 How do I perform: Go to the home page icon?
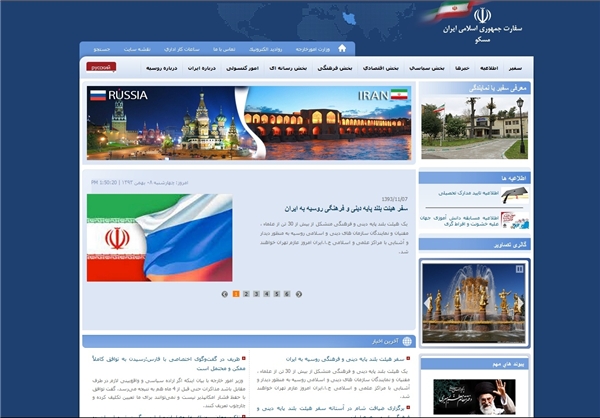pyautogui.click(x=342, y=48)
